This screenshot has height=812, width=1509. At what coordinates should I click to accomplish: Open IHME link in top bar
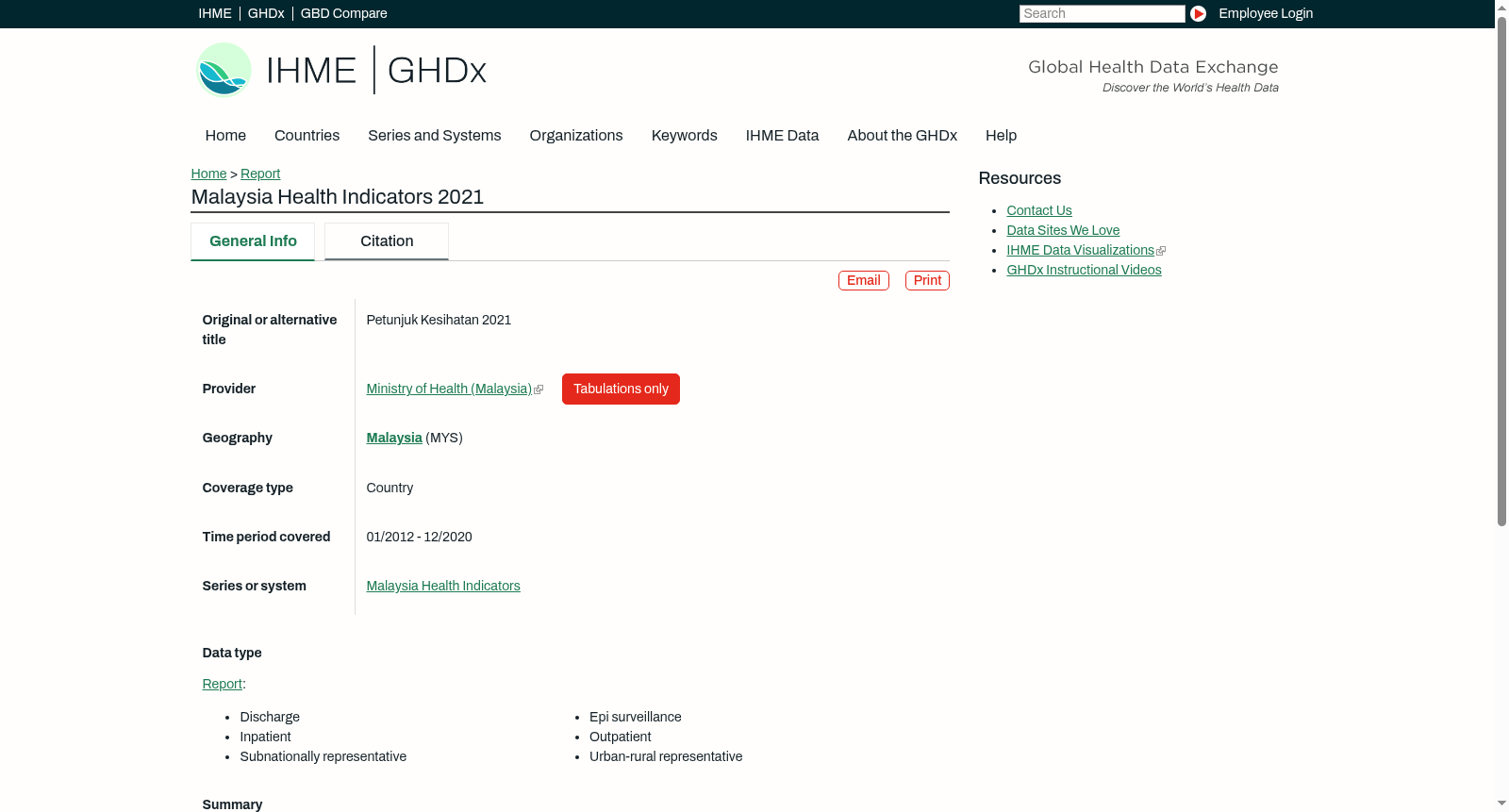(215, 13)
